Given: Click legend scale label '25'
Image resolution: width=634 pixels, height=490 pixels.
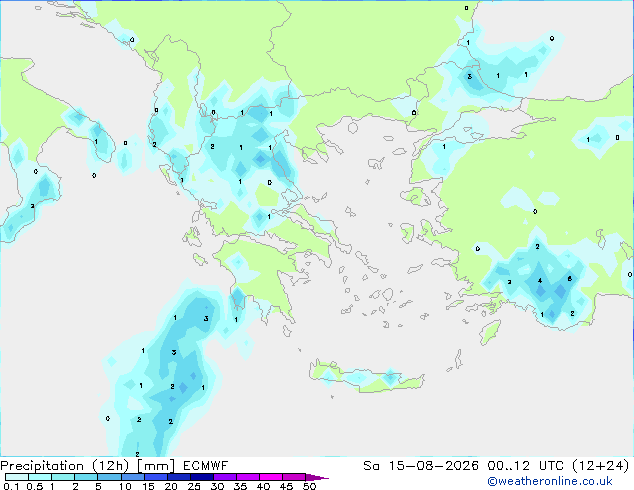Looking at the screenshot, I should (194, 486).
